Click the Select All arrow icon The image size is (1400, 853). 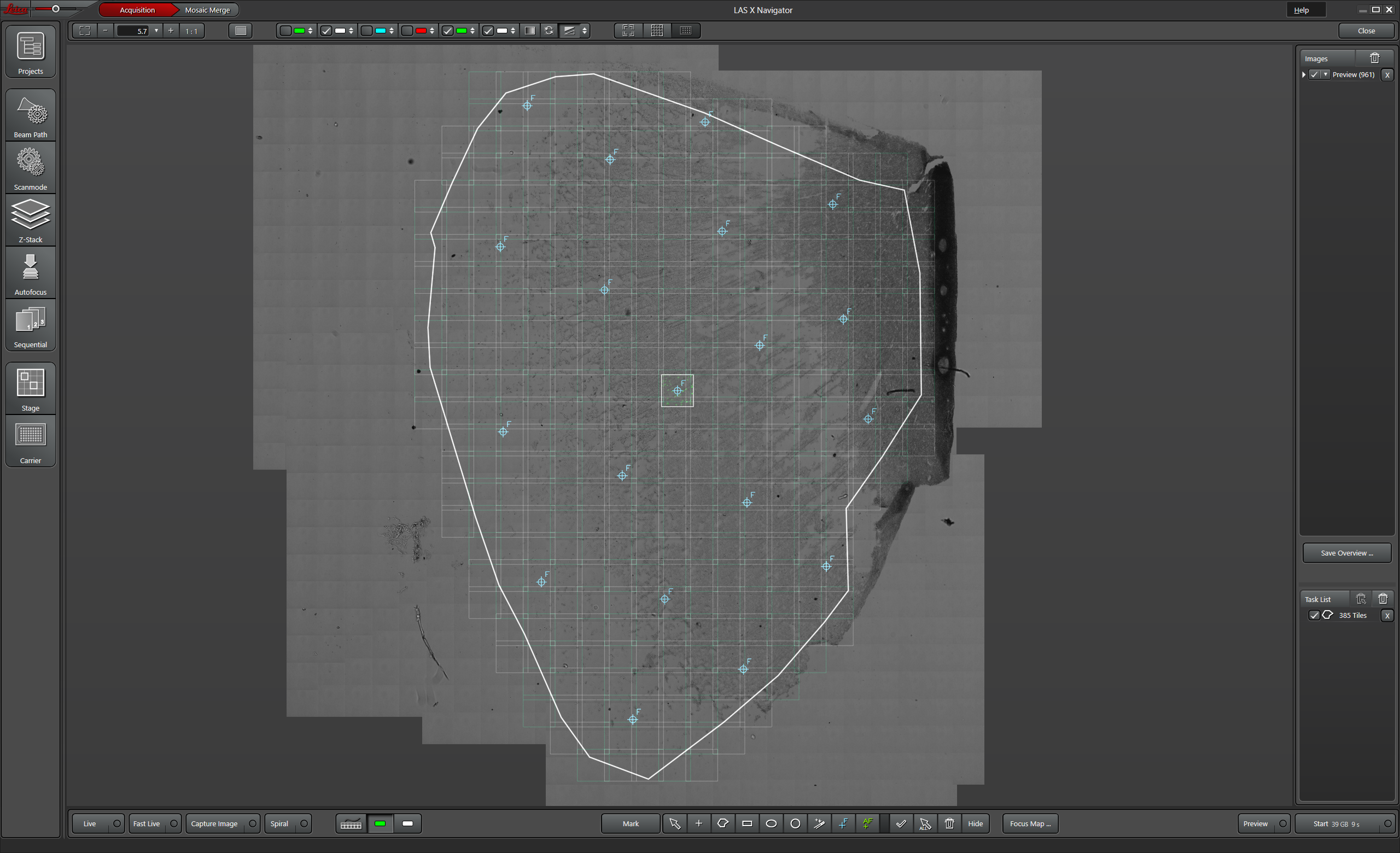(925, 823)
